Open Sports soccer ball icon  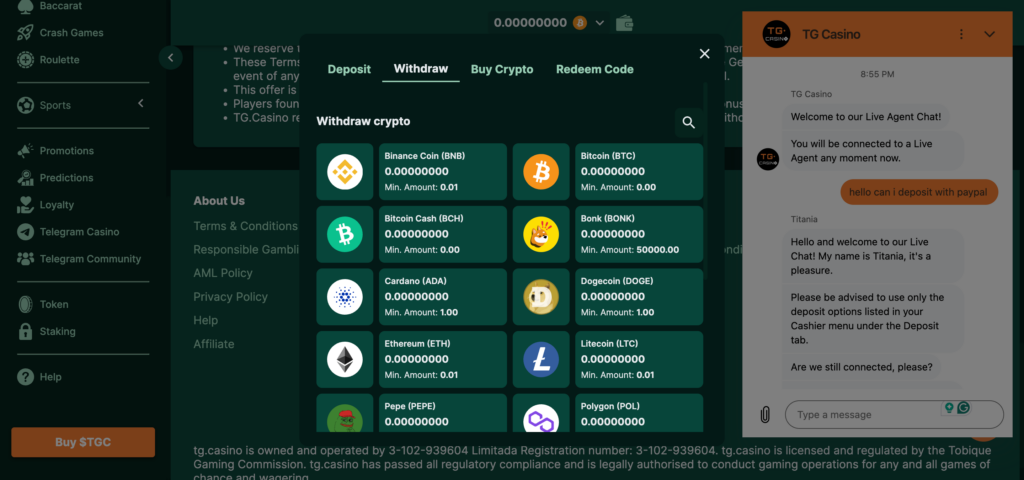pos(25,105)
